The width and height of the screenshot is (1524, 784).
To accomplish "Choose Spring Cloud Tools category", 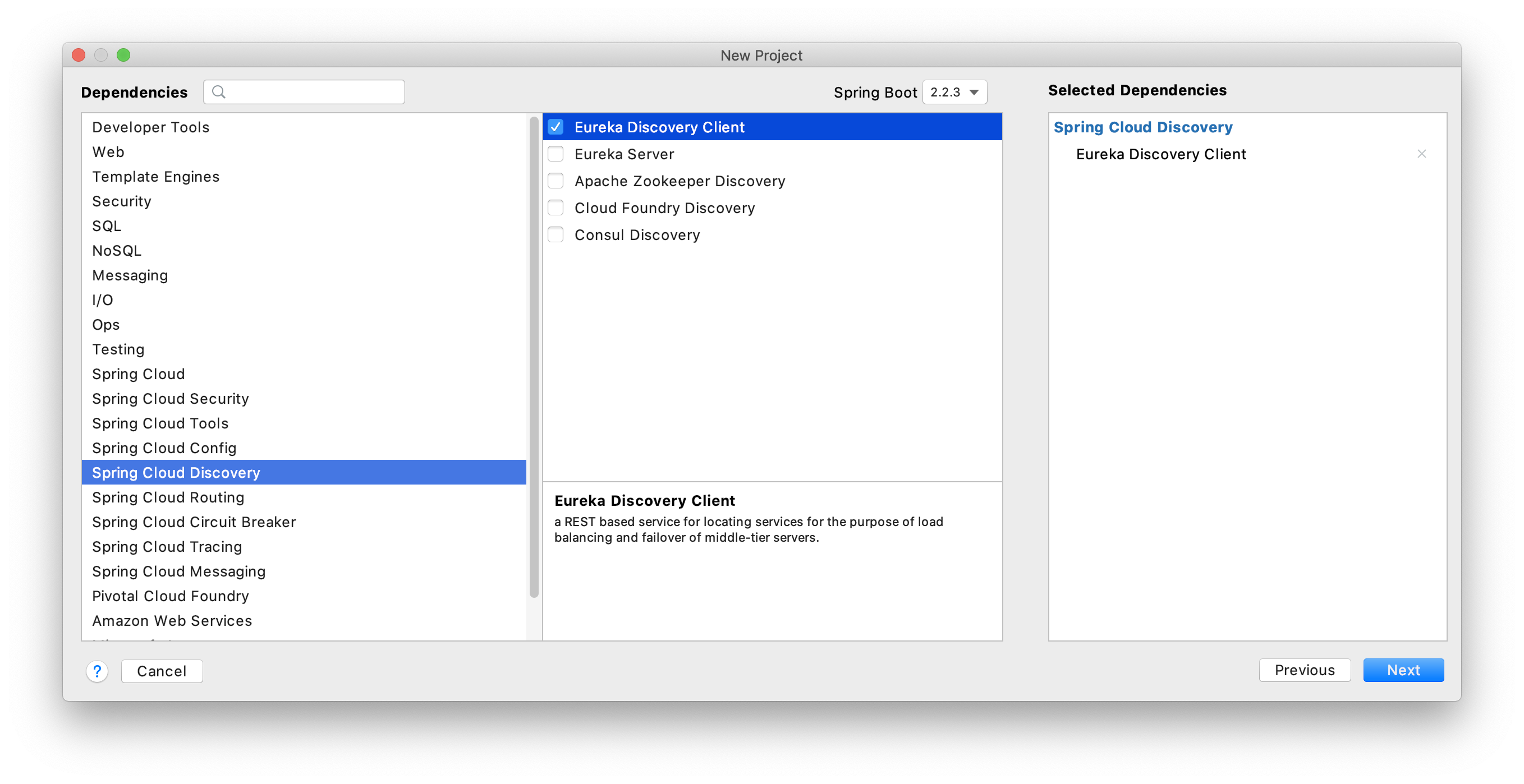I will click(x=304, y=424).
